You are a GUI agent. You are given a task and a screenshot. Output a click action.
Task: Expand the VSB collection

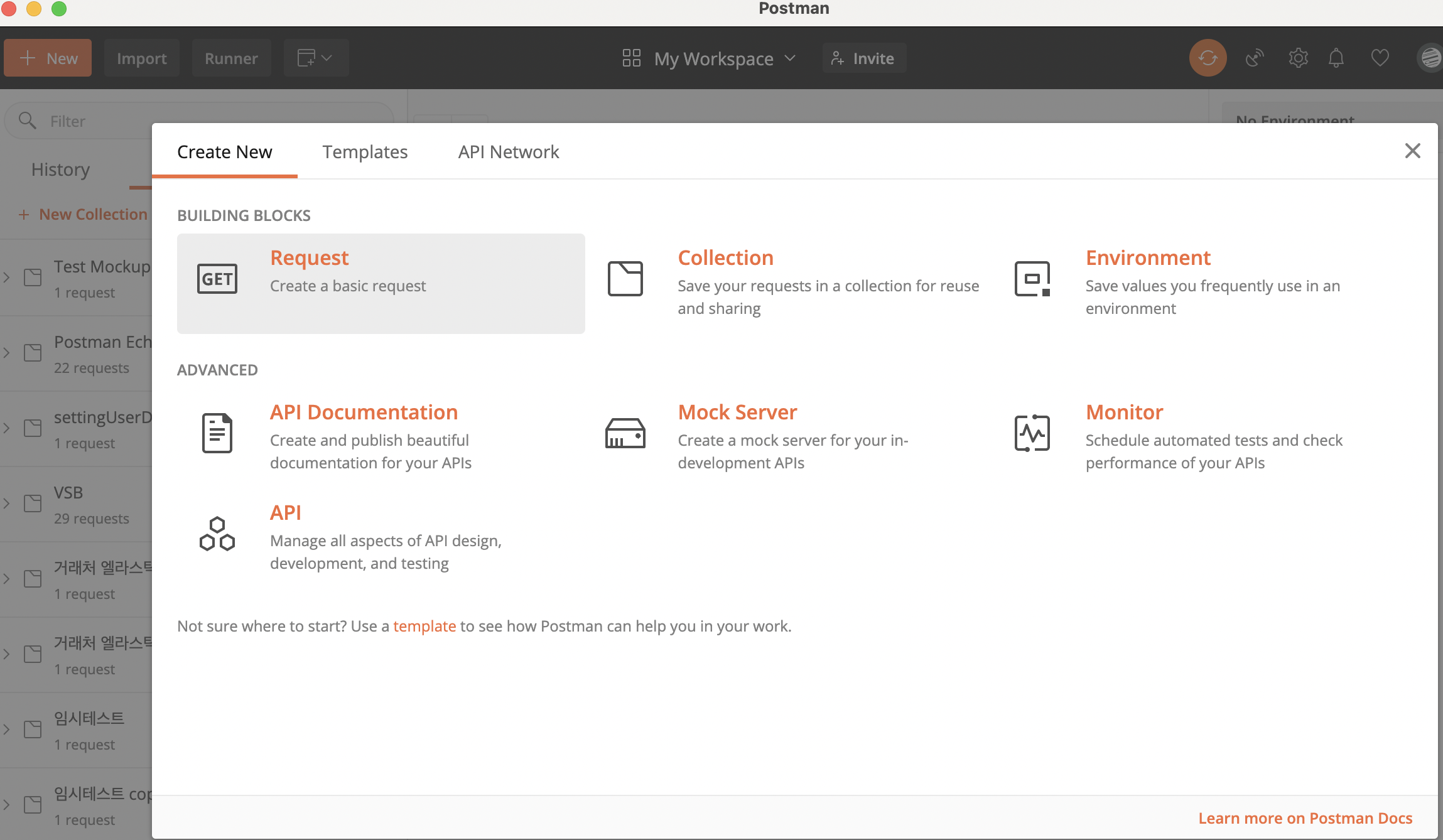7,503
